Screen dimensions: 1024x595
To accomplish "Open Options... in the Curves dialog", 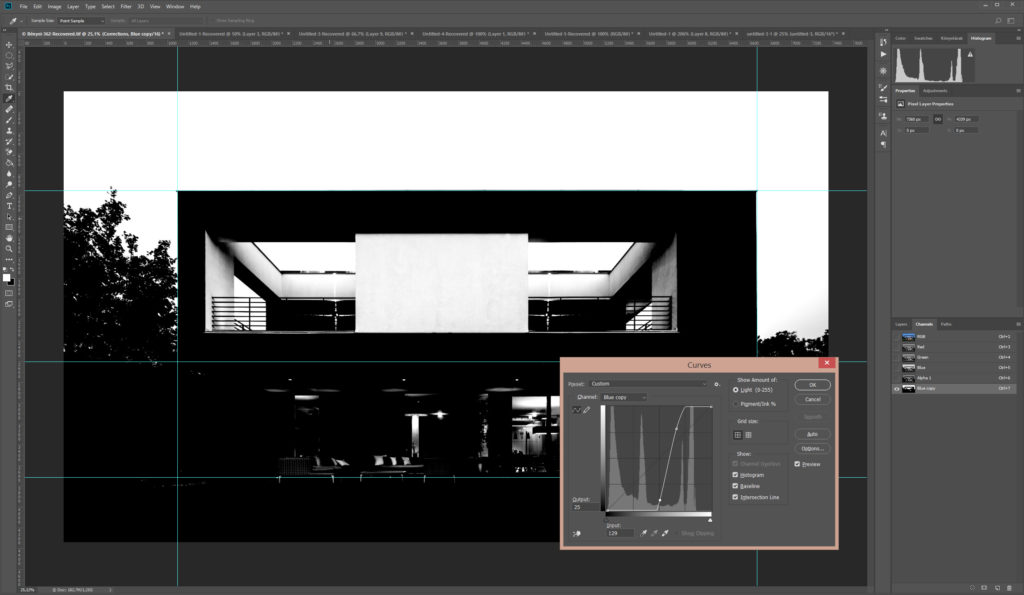I will [812, 449].
